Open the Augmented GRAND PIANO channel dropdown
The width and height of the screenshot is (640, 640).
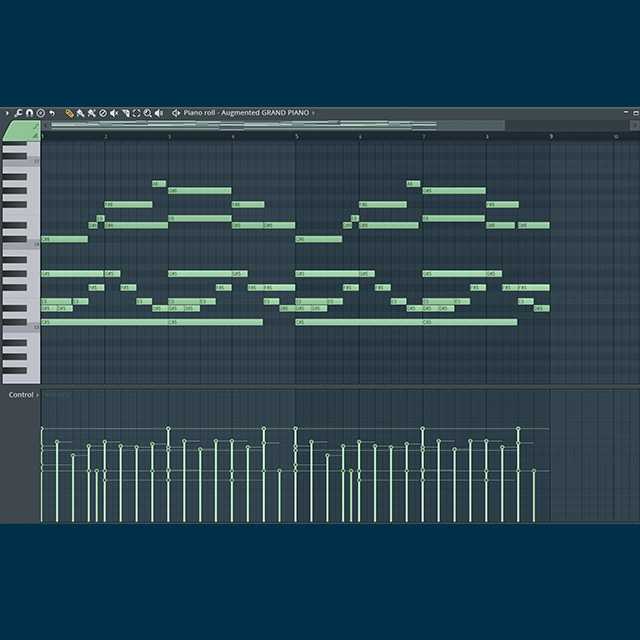click(x=313, y=113)
